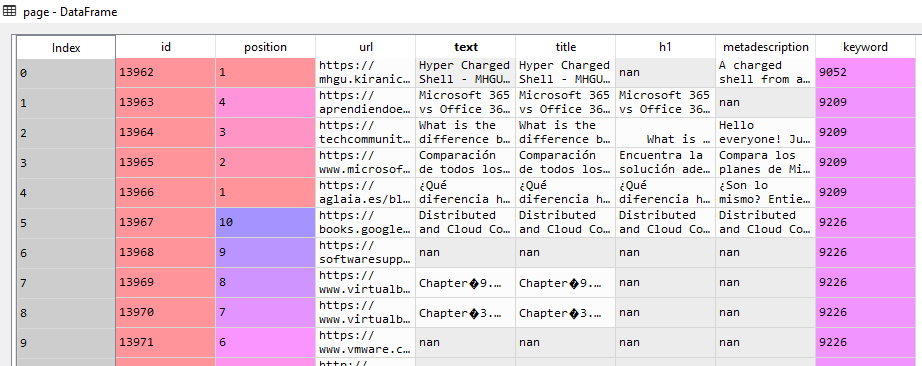Viewport: 922px width, 366px height.
Task: Select position cell with value 6
Action: point(266,343)
